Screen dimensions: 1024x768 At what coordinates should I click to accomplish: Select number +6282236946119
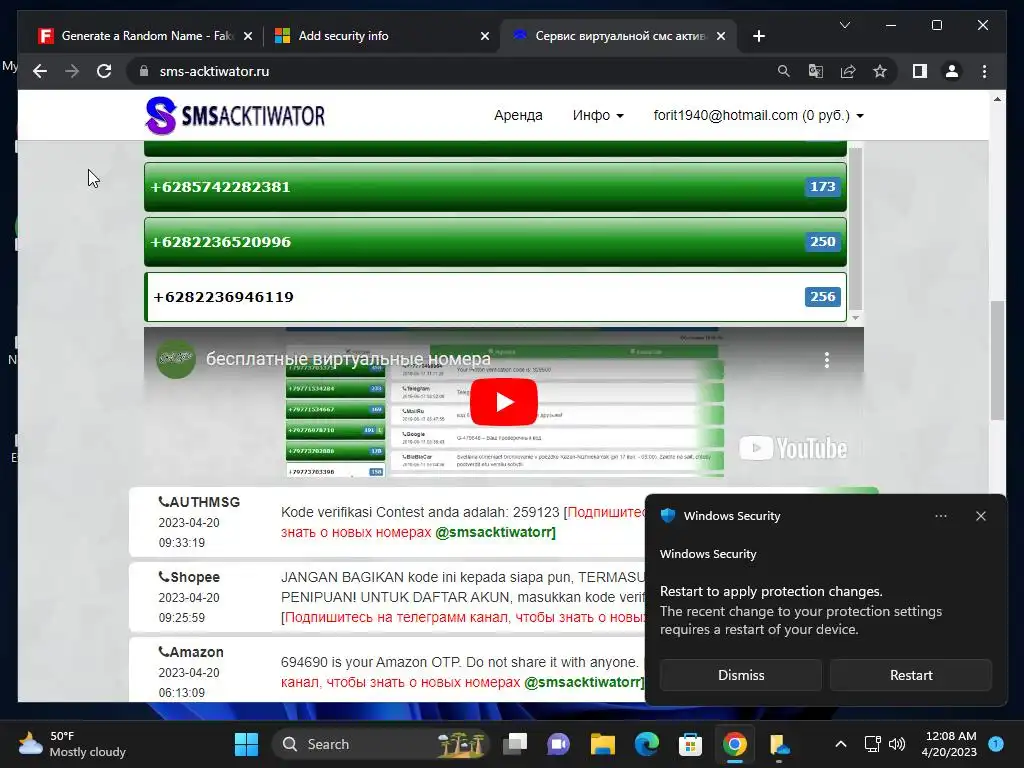[x=495, y=296]
